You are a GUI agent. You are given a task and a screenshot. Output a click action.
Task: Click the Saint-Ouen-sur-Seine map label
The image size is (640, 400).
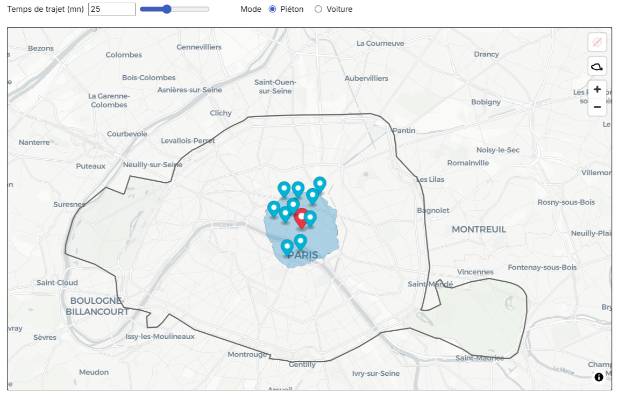[275, 86]
